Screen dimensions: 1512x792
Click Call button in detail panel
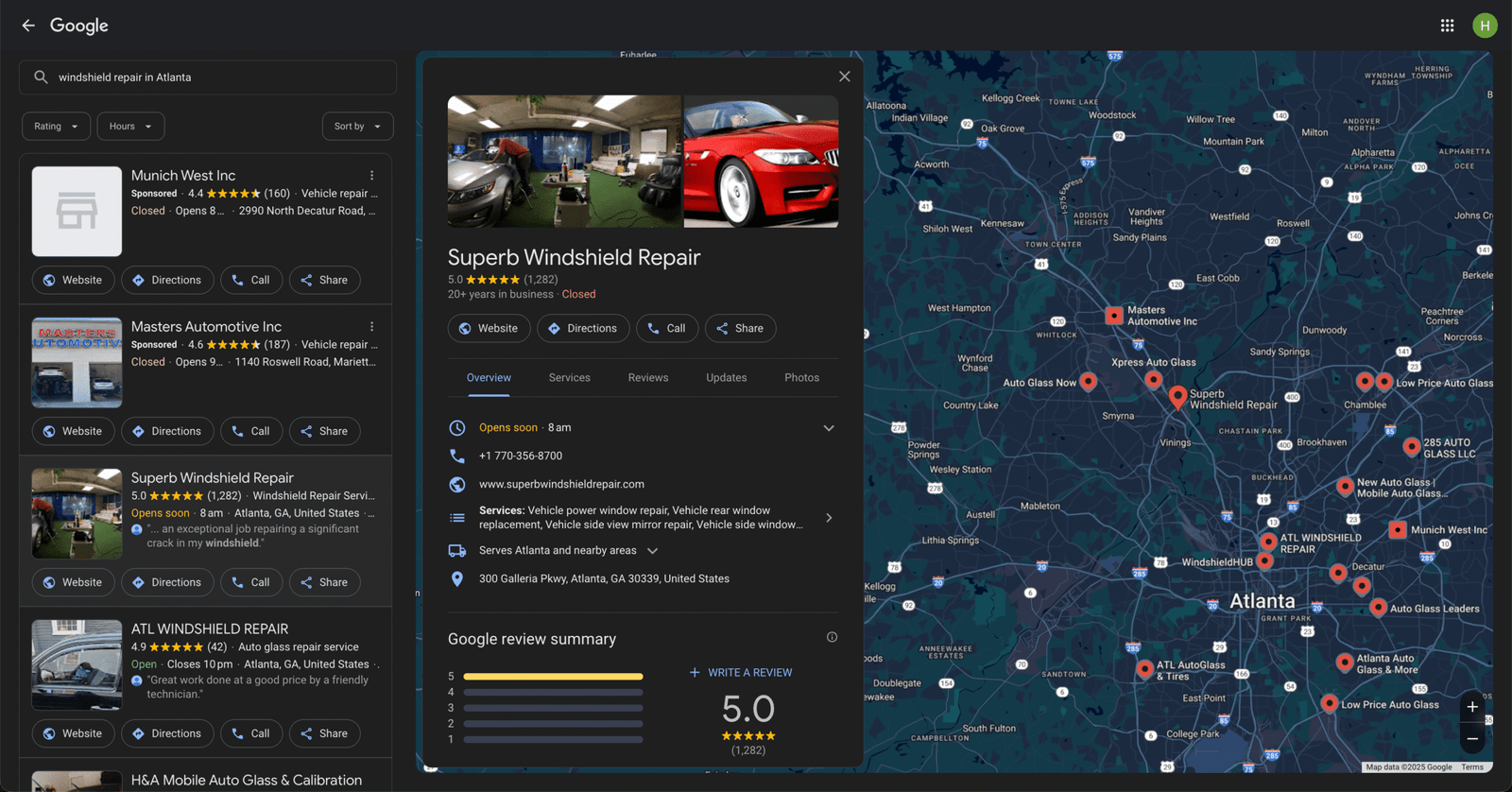[667, 329]
